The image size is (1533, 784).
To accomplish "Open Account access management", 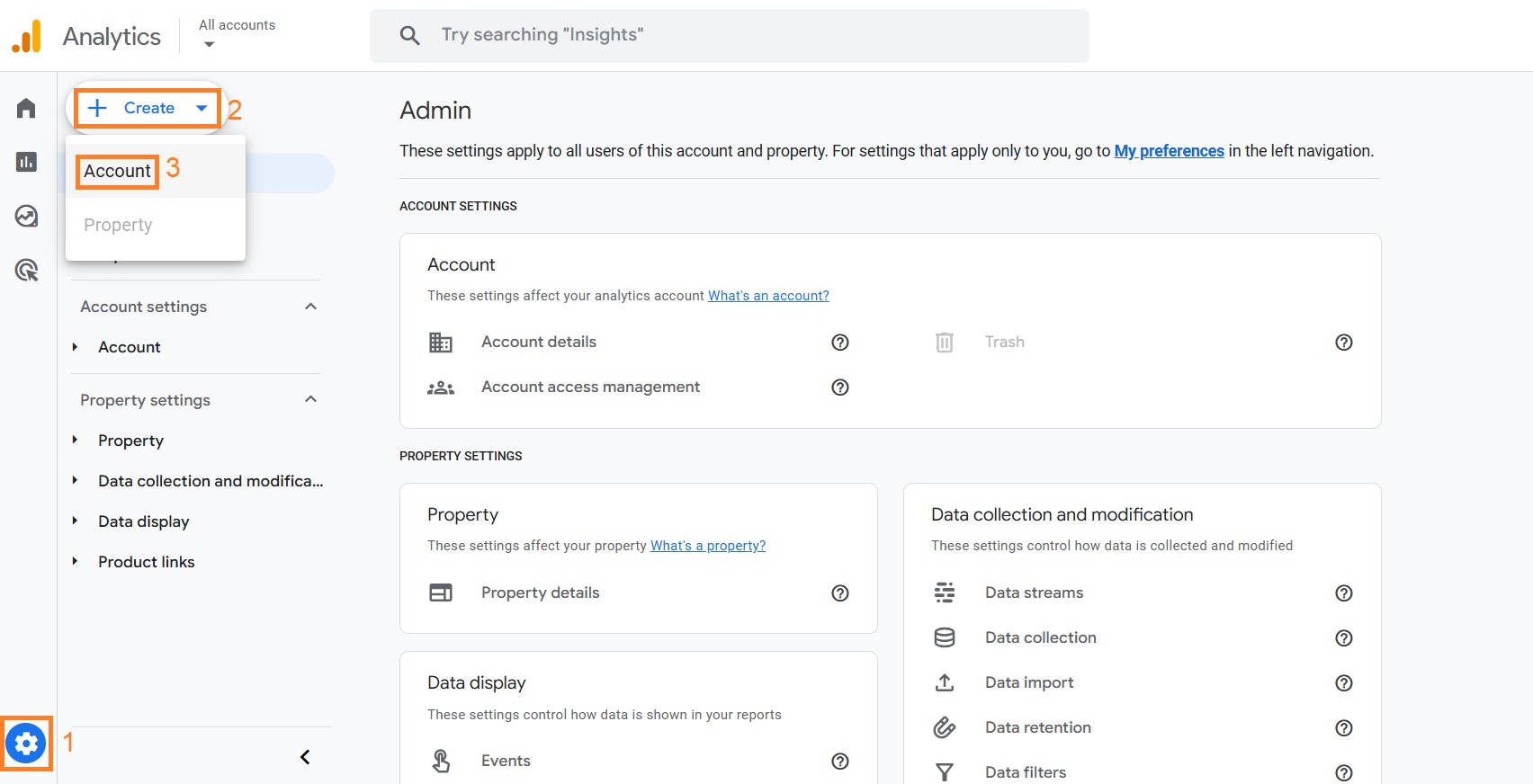I will (590, 388).
